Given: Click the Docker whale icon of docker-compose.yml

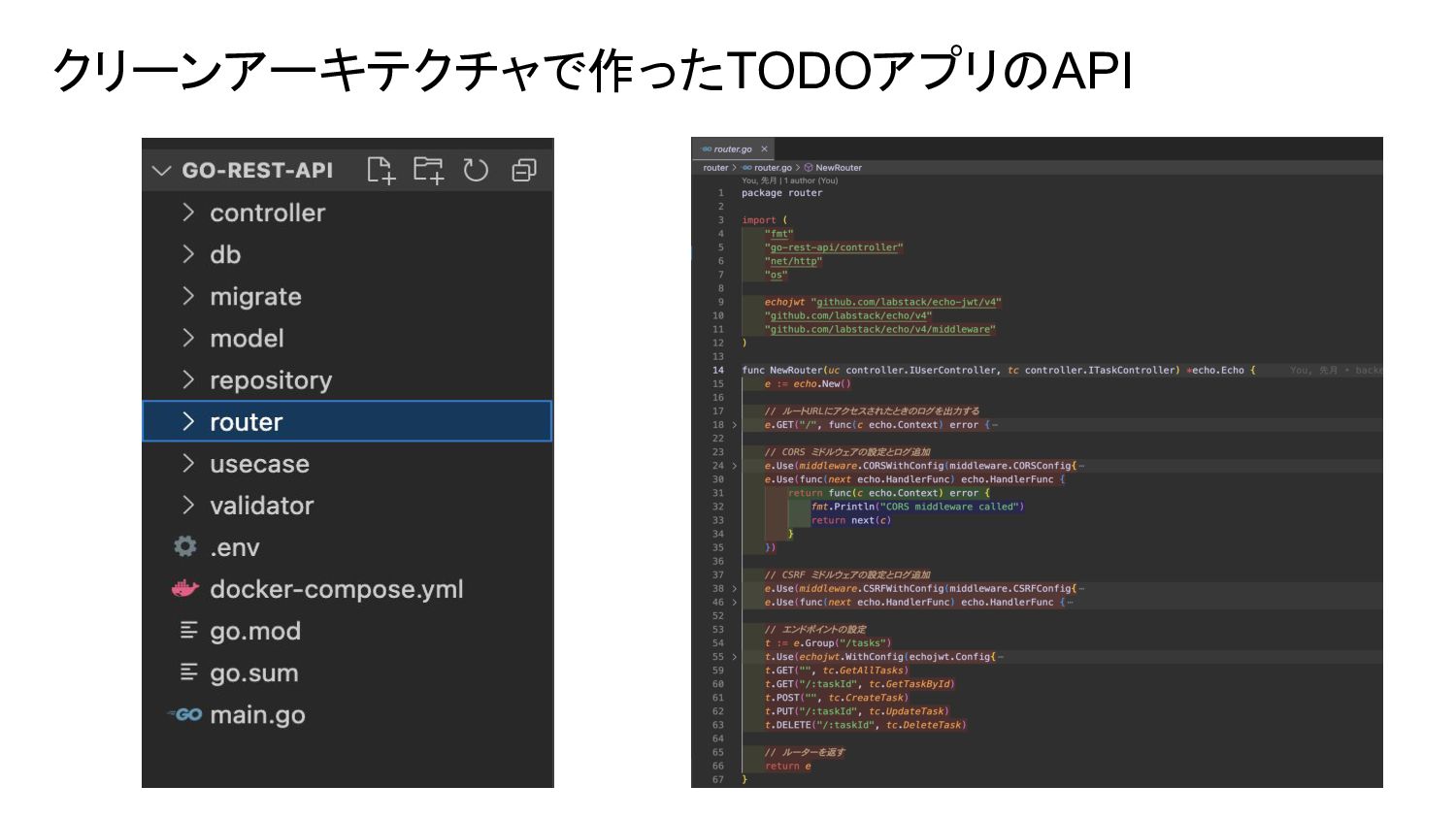Looking at the screenshot, I should (x=185, y=588).
